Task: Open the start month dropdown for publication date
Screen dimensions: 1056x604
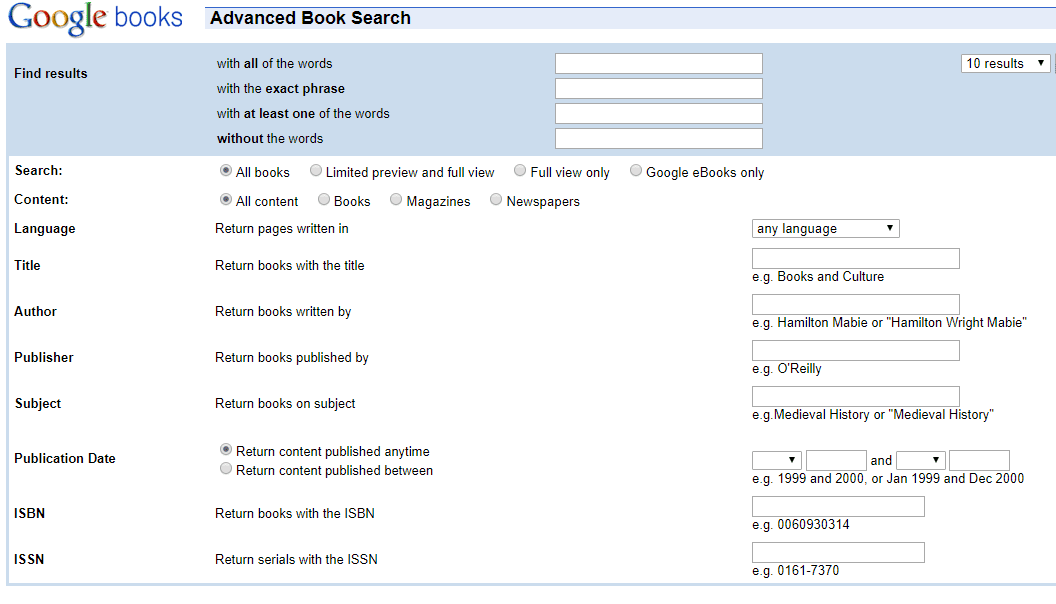Action: (777, 460)
